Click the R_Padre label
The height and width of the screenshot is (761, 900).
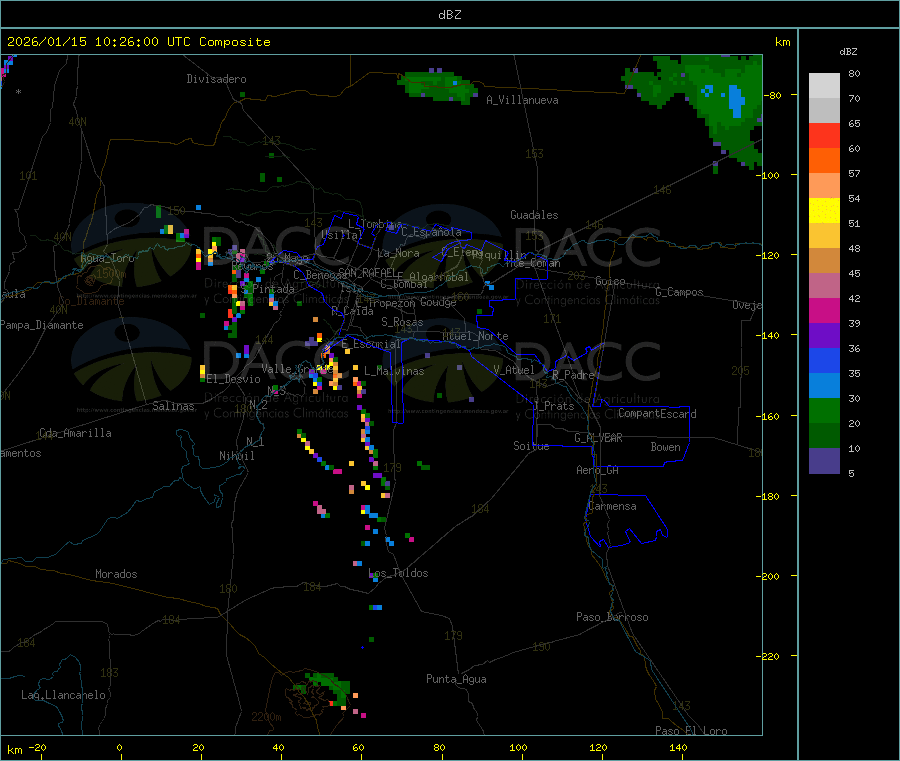tap(573, 375)
